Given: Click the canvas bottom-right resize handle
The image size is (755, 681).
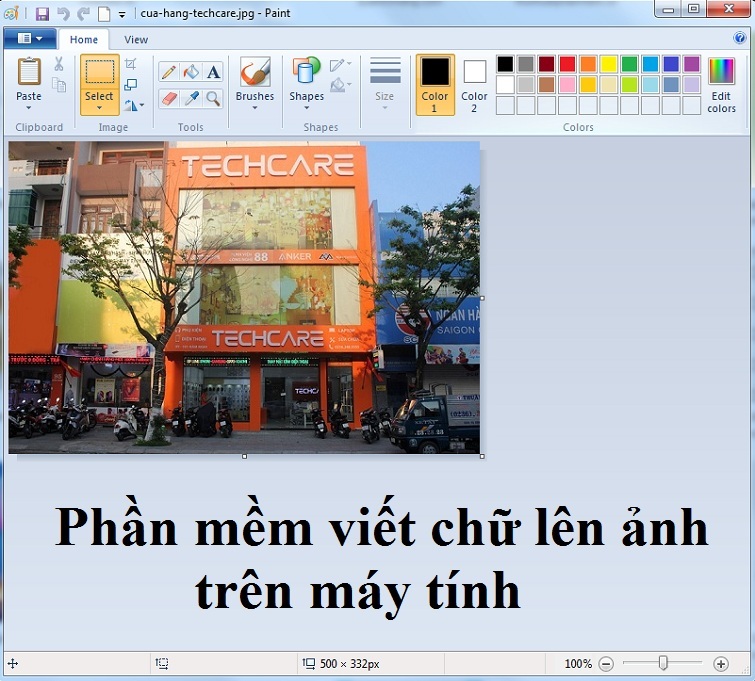Looking at the screenshot, I should coord(482,456).
